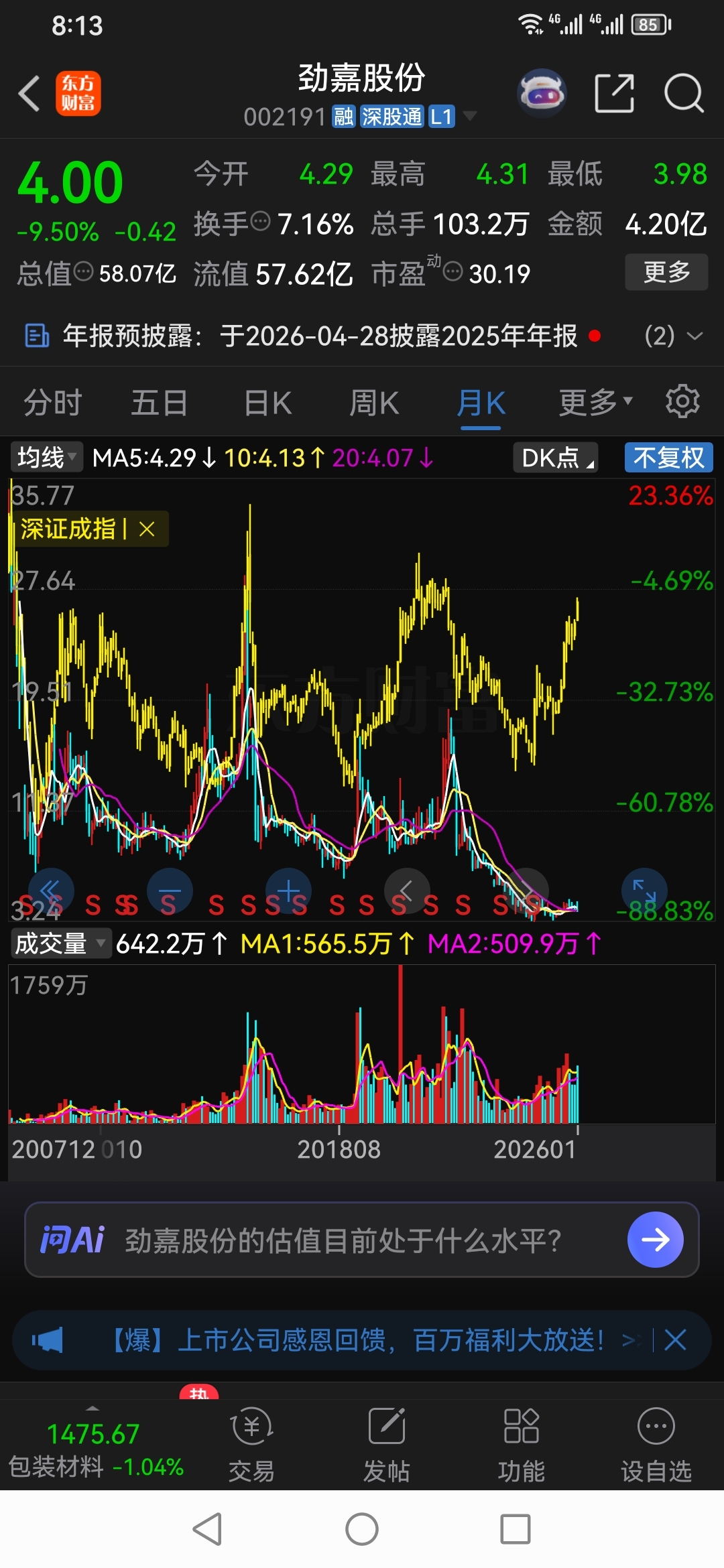
Task: Tap the 4.00 current price
Action: 70,182
